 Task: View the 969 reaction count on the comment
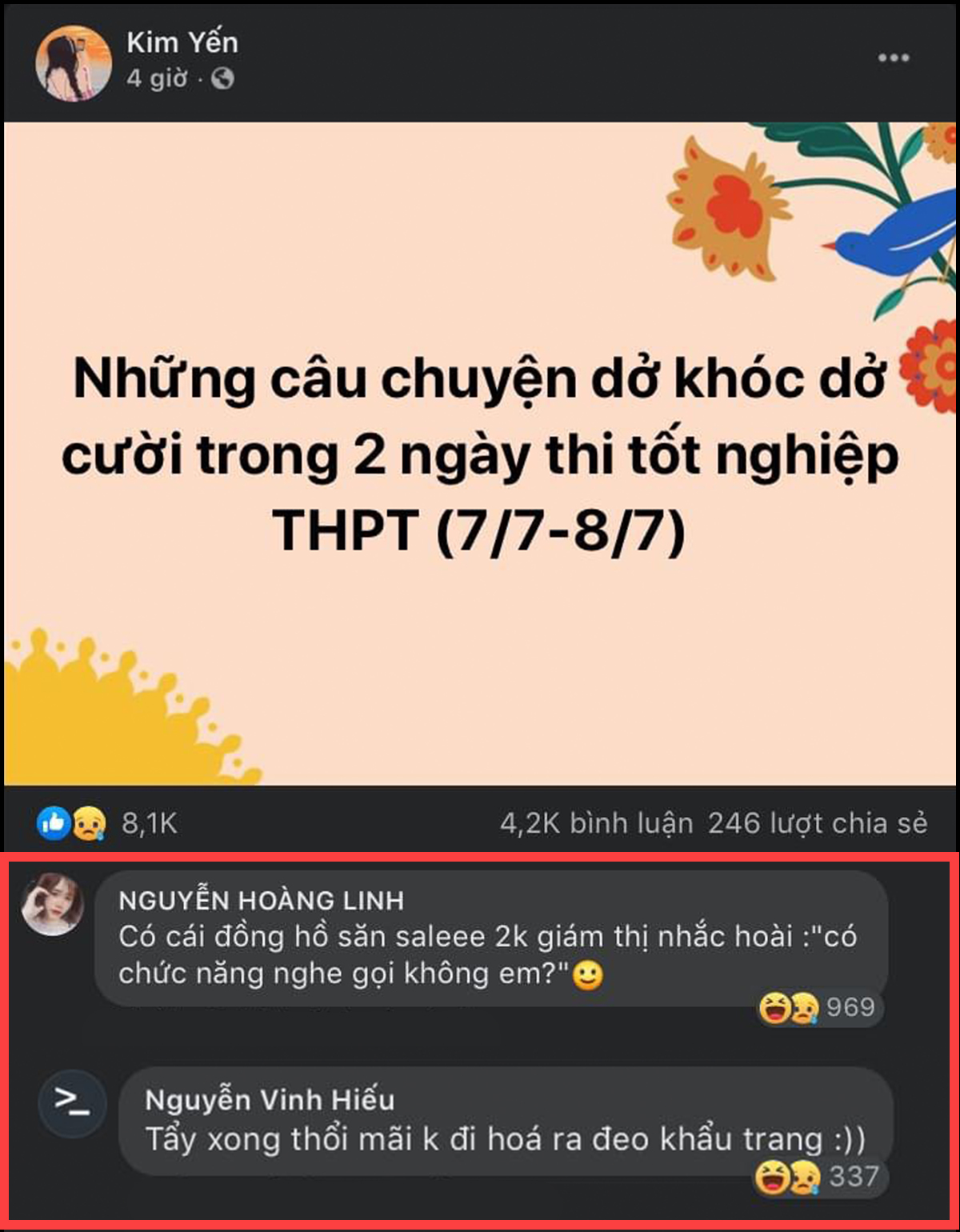click(850, 1007)
